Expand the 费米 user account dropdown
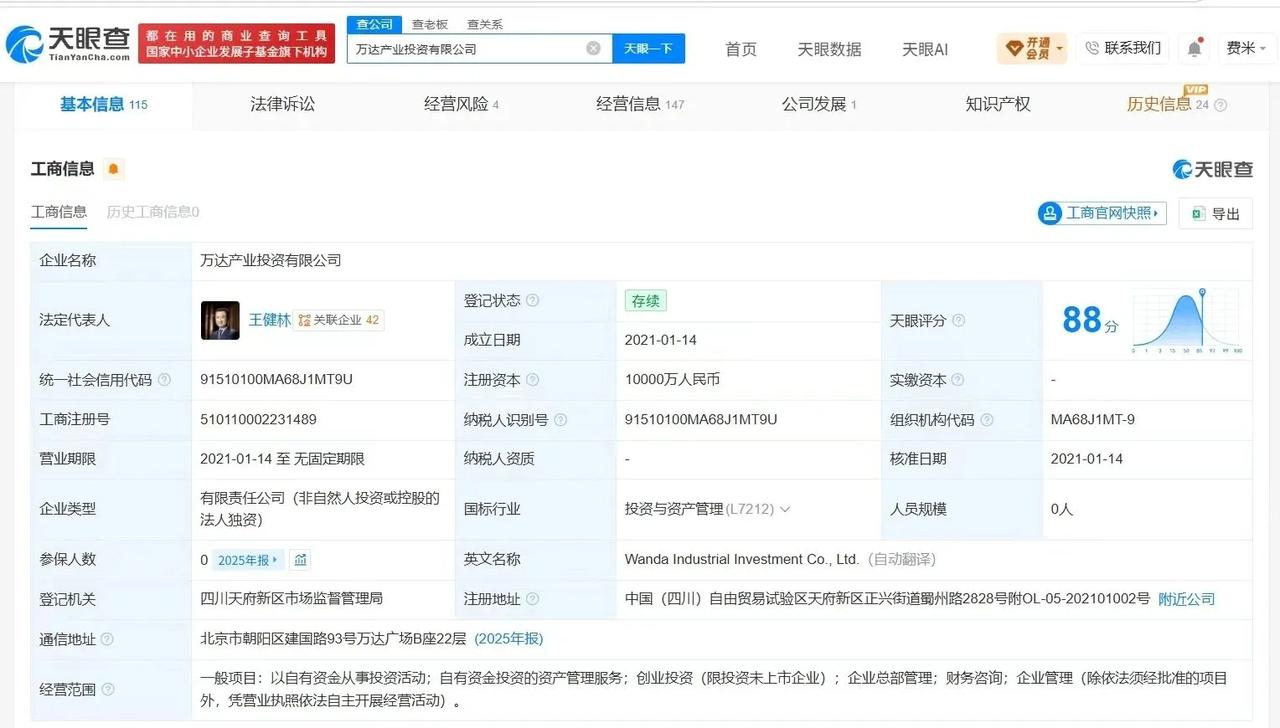The height and width of the screenshot is (728, 1280). point(1247,48)
